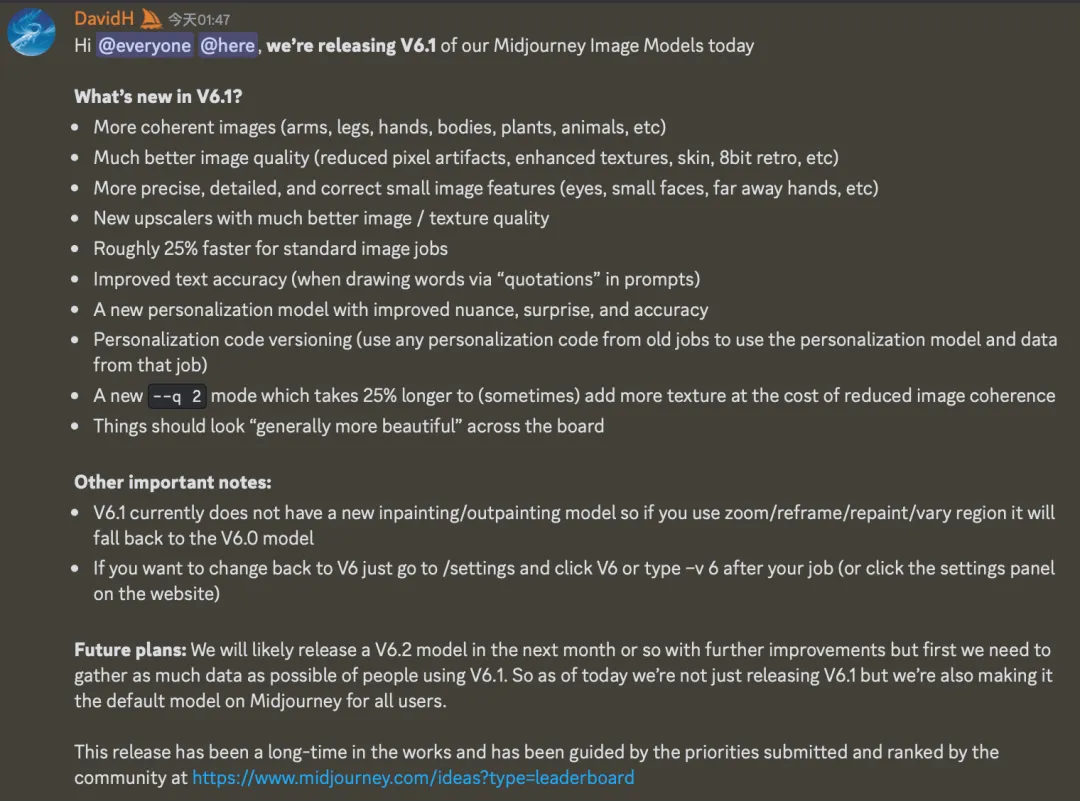Click the 今天01:47 message timestamp

[x=199, y=20]
